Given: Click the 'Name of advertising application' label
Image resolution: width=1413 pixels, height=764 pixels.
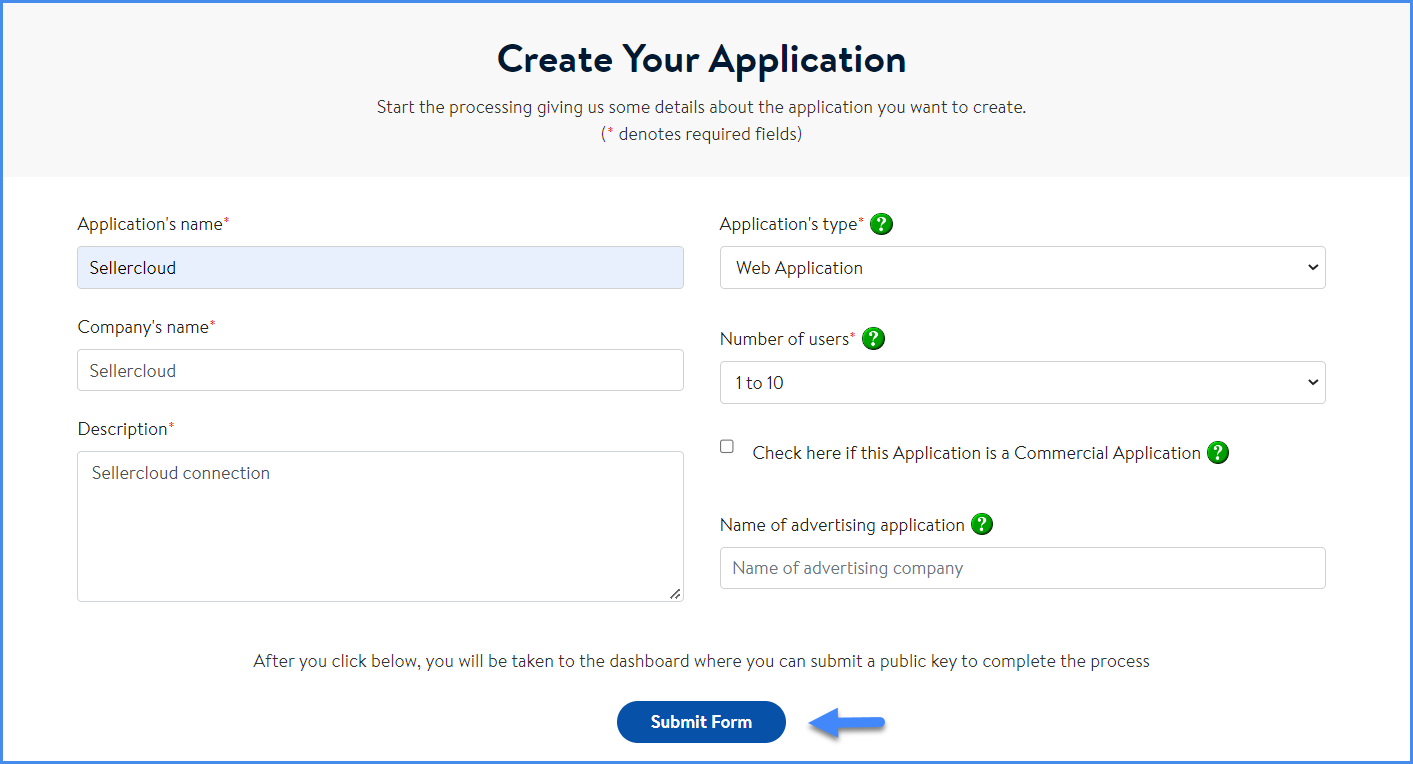Looking at the screenshot, I should coord(842,525).
